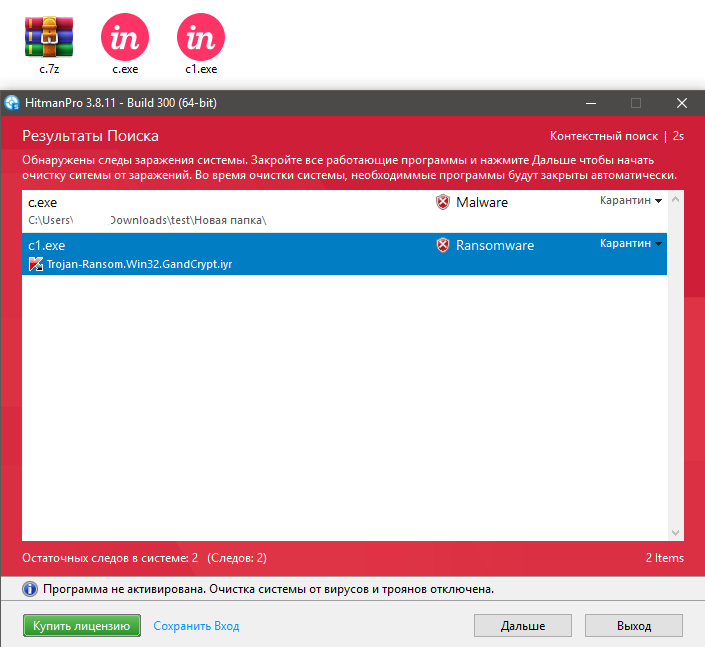
Task: Open the Карантин dropdown for c1.exe
Action: [631, 243]
